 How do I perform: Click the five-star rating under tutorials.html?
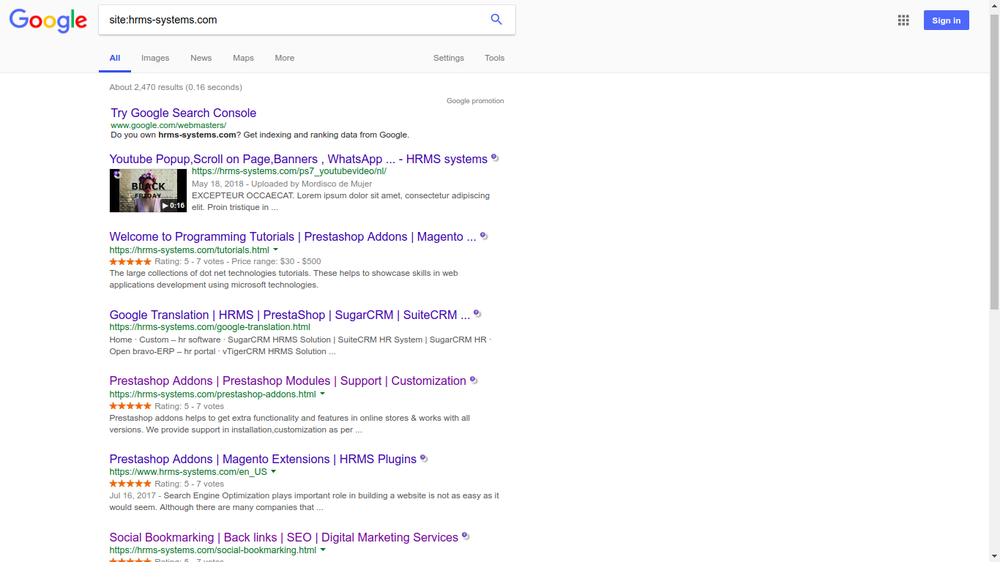(x=130, y=262)
